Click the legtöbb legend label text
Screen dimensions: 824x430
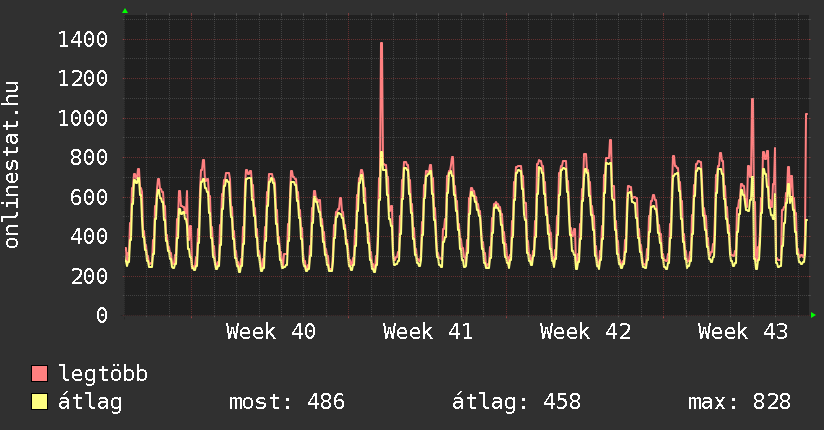[103, 374]
